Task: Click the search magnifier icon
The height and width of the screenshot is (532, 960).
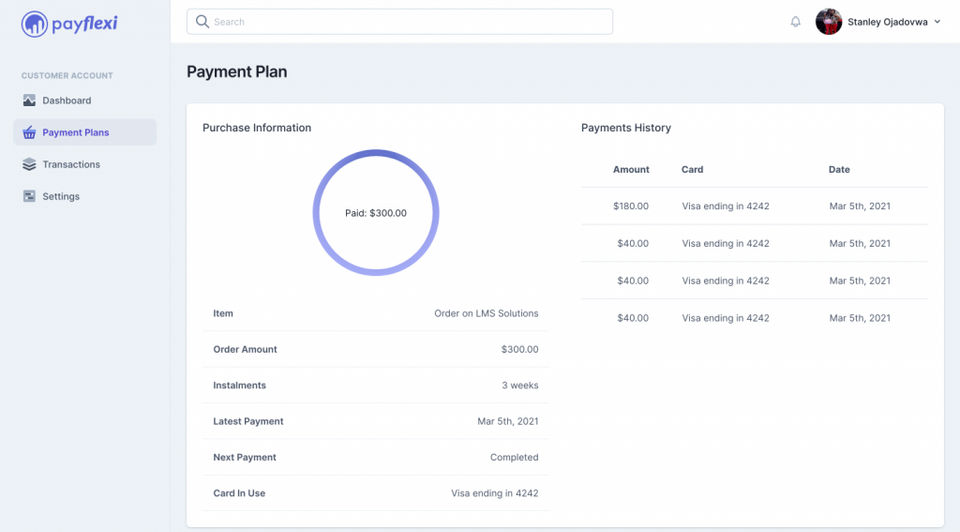Action: 202,22
